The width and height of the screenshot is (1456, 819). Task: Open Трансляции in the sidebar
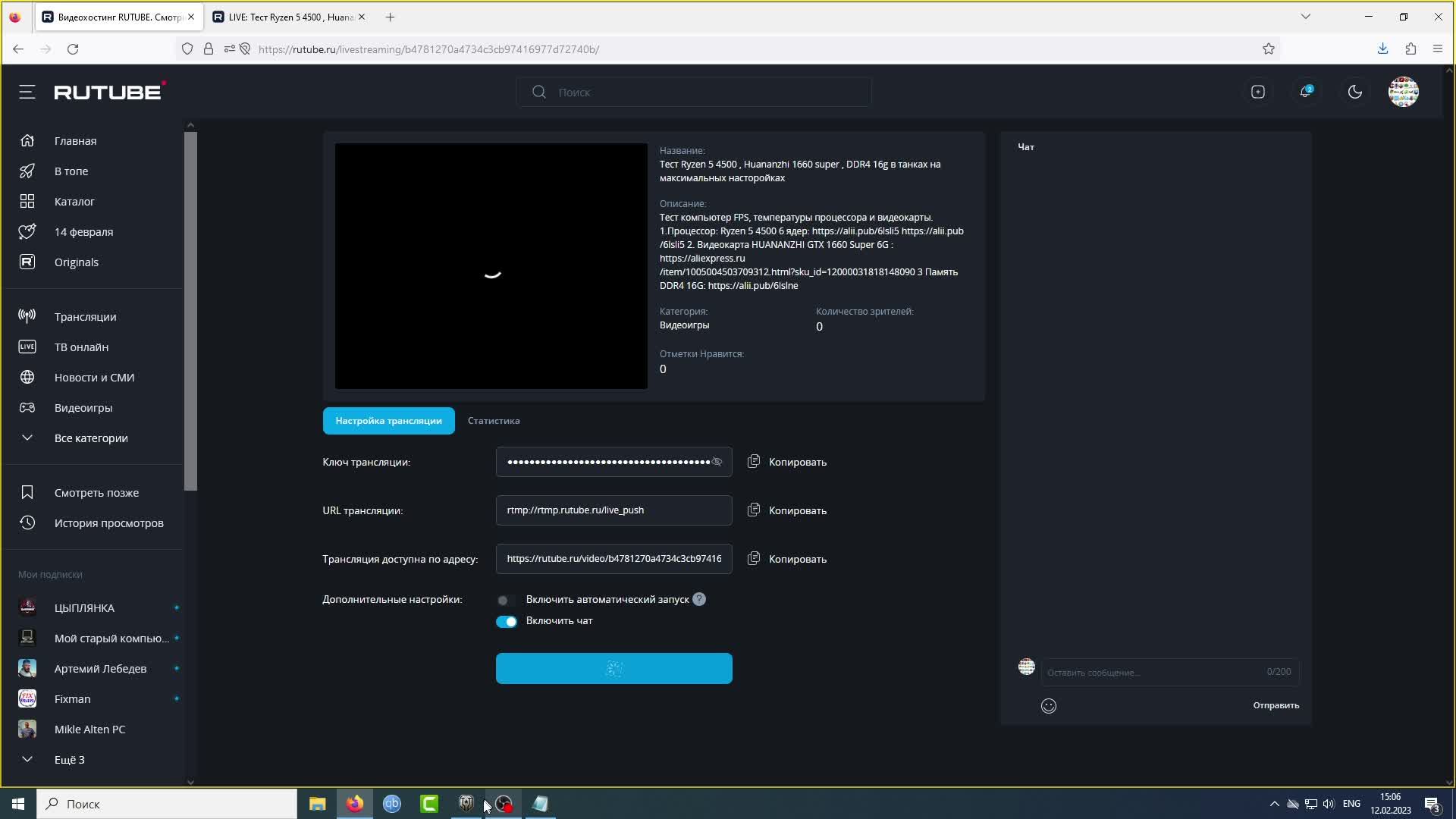[85, 317]
